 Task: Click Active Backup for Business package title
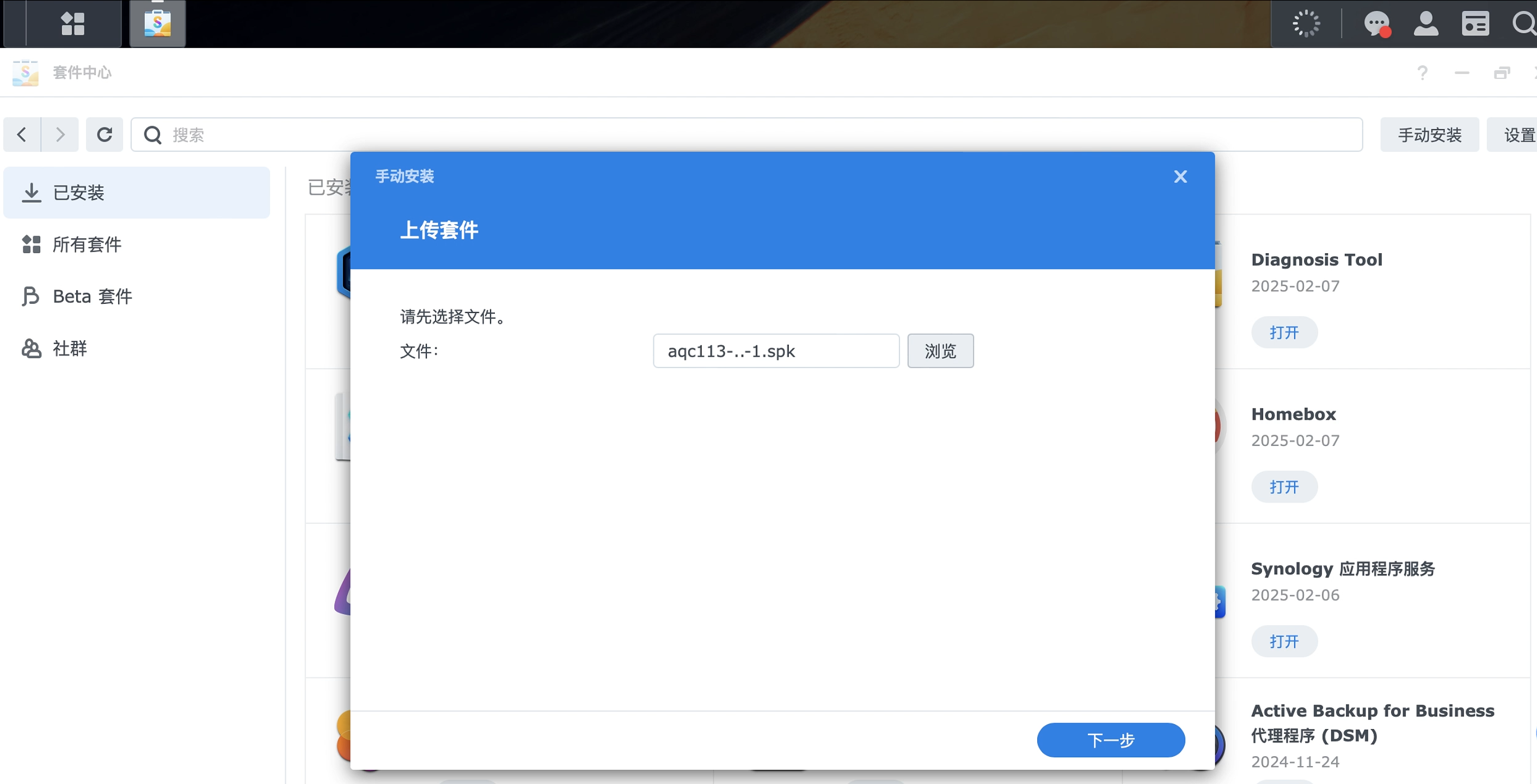pyautogui.click(x=1373, y=722)
